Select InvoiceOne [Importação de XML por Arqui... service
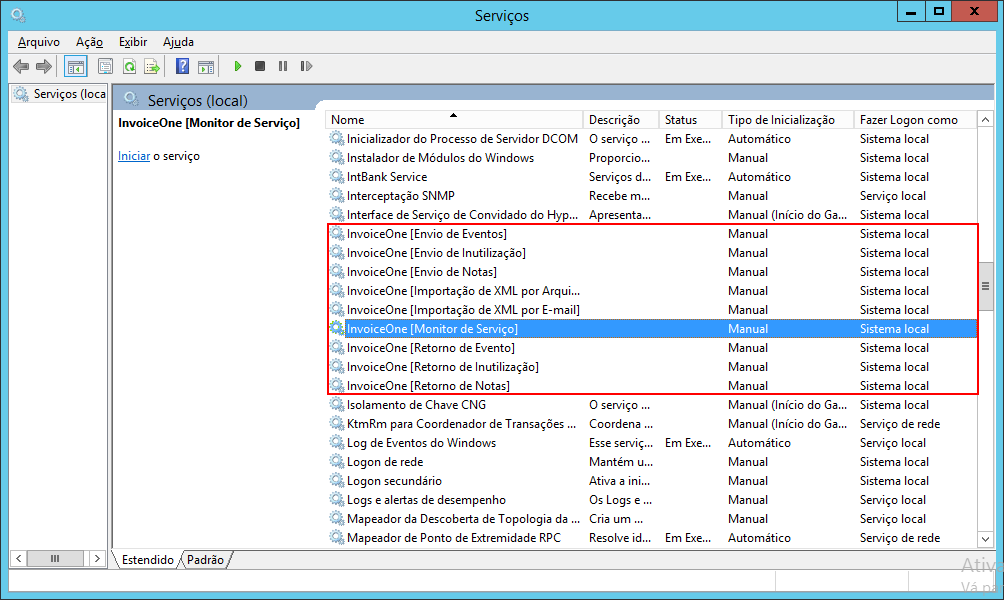The image size is (1004, 600). (x=652, y=291)
